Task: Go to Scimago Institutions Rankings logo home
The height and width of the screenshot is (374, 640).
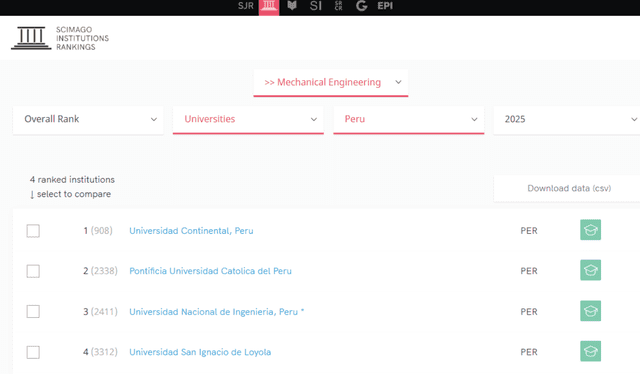Action: [60, 38]
